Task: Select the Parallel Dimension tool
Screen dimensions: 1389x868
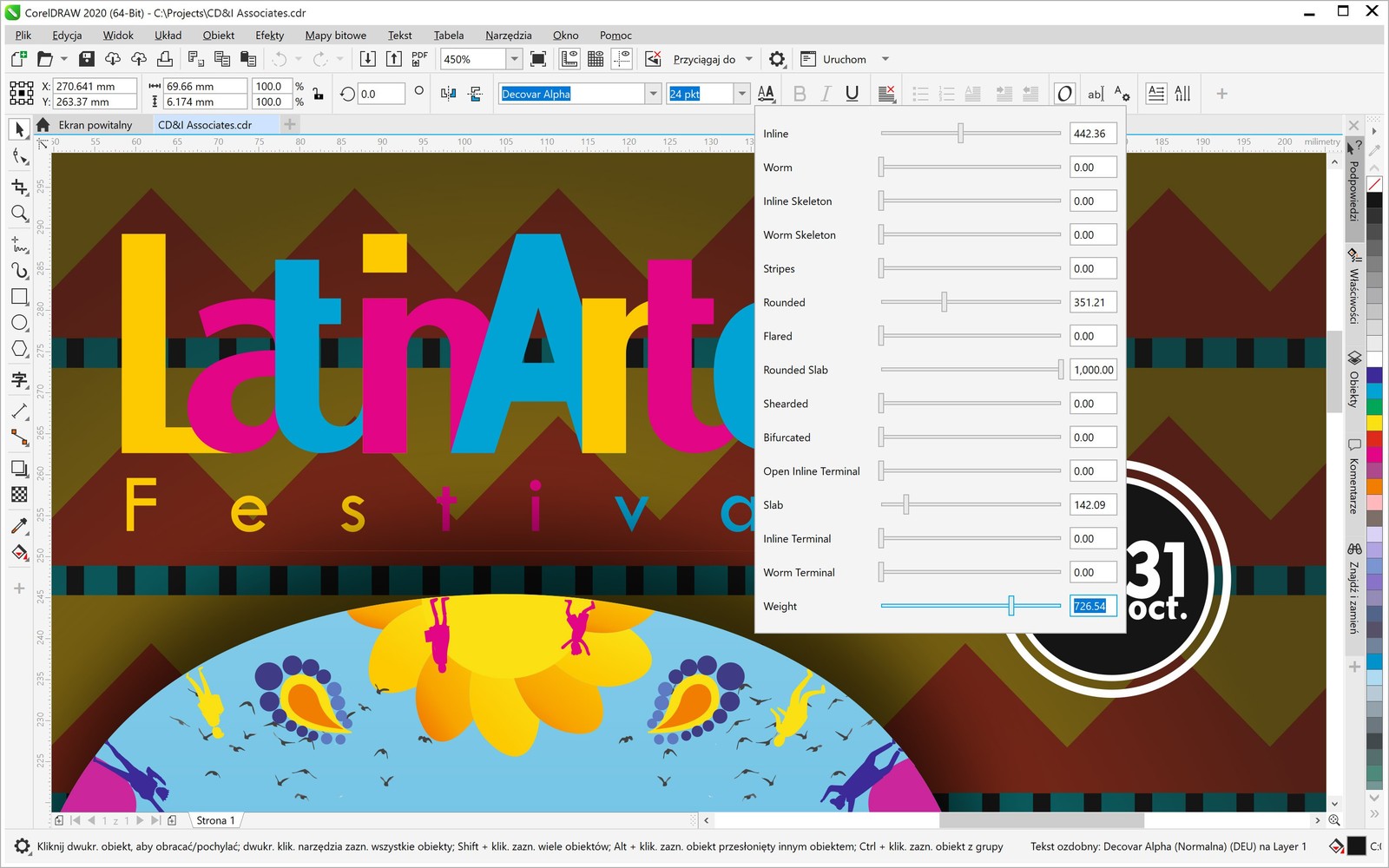Action: [19, 411]
